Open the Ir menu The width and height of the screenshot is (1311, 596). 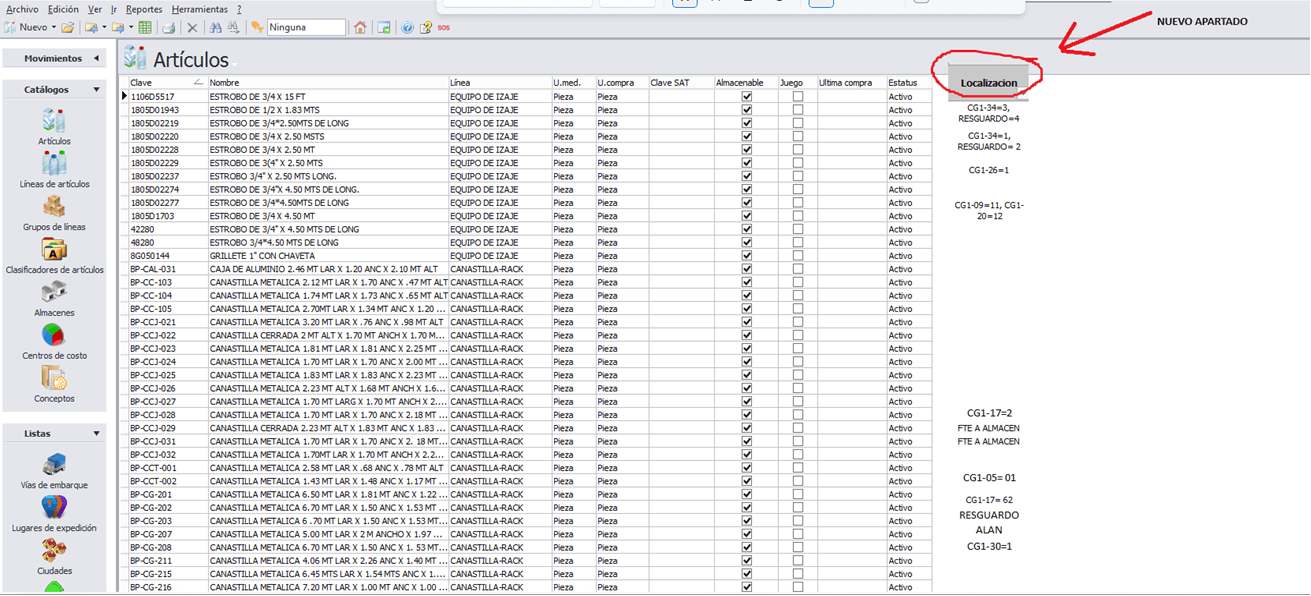coord(114,9)
